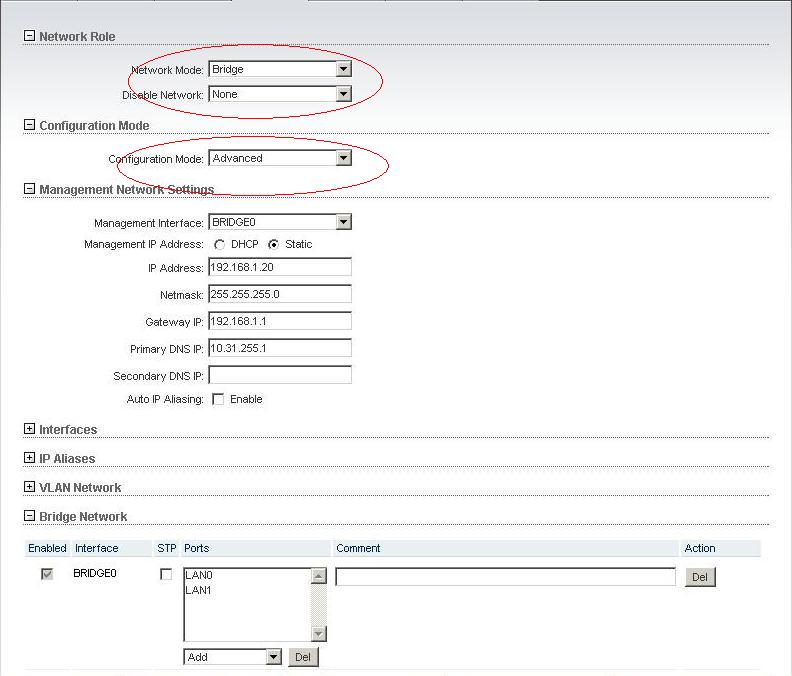Select Static for Management IP Address

coord(273,245)
